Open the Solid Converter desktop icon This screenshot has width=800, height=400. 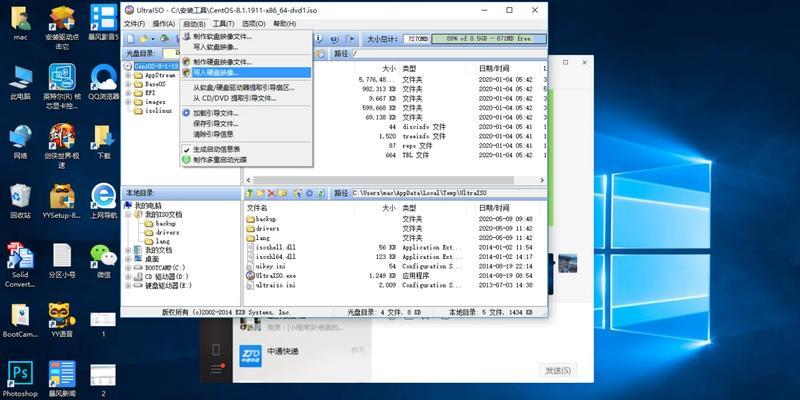20,265
